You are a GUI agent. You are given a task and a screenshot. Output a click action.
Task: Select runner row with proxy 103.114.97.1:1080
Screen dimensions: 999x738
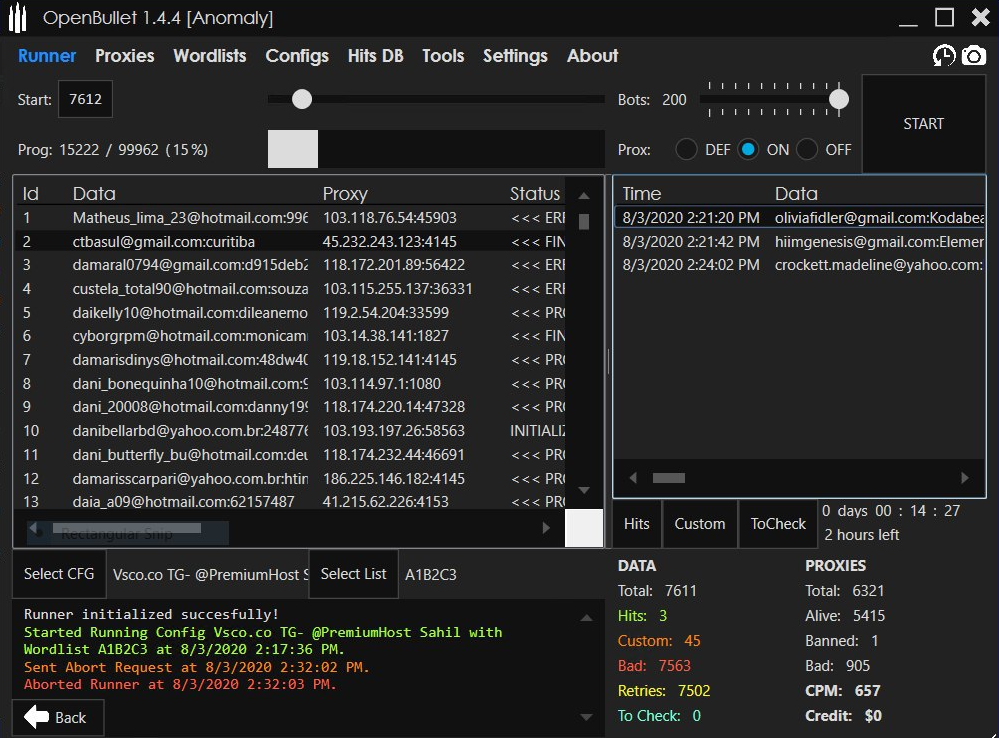point(290,384)
